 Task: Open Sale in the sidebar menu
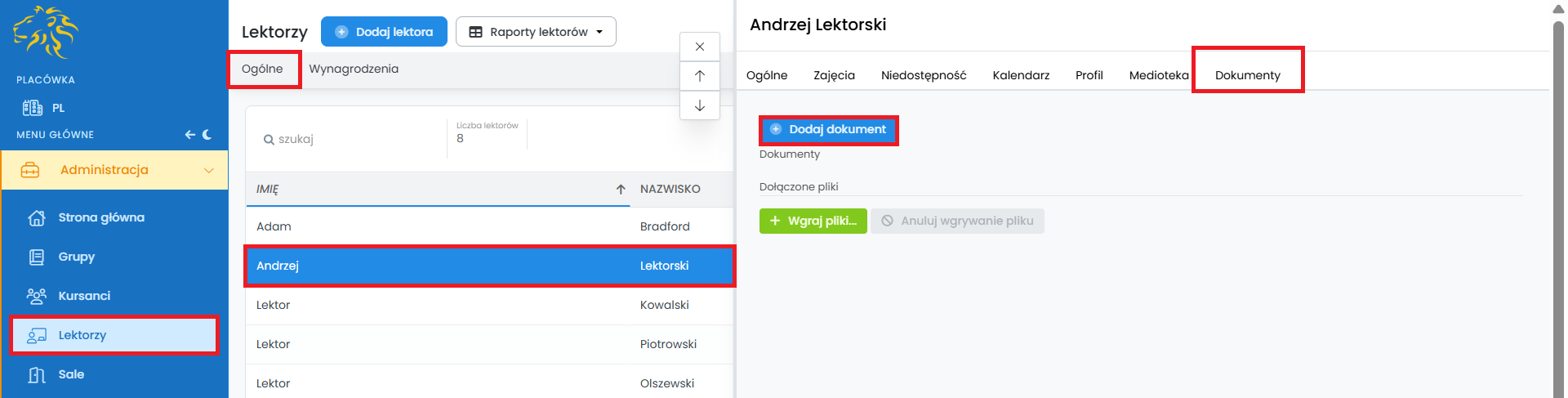click(71, 374)
